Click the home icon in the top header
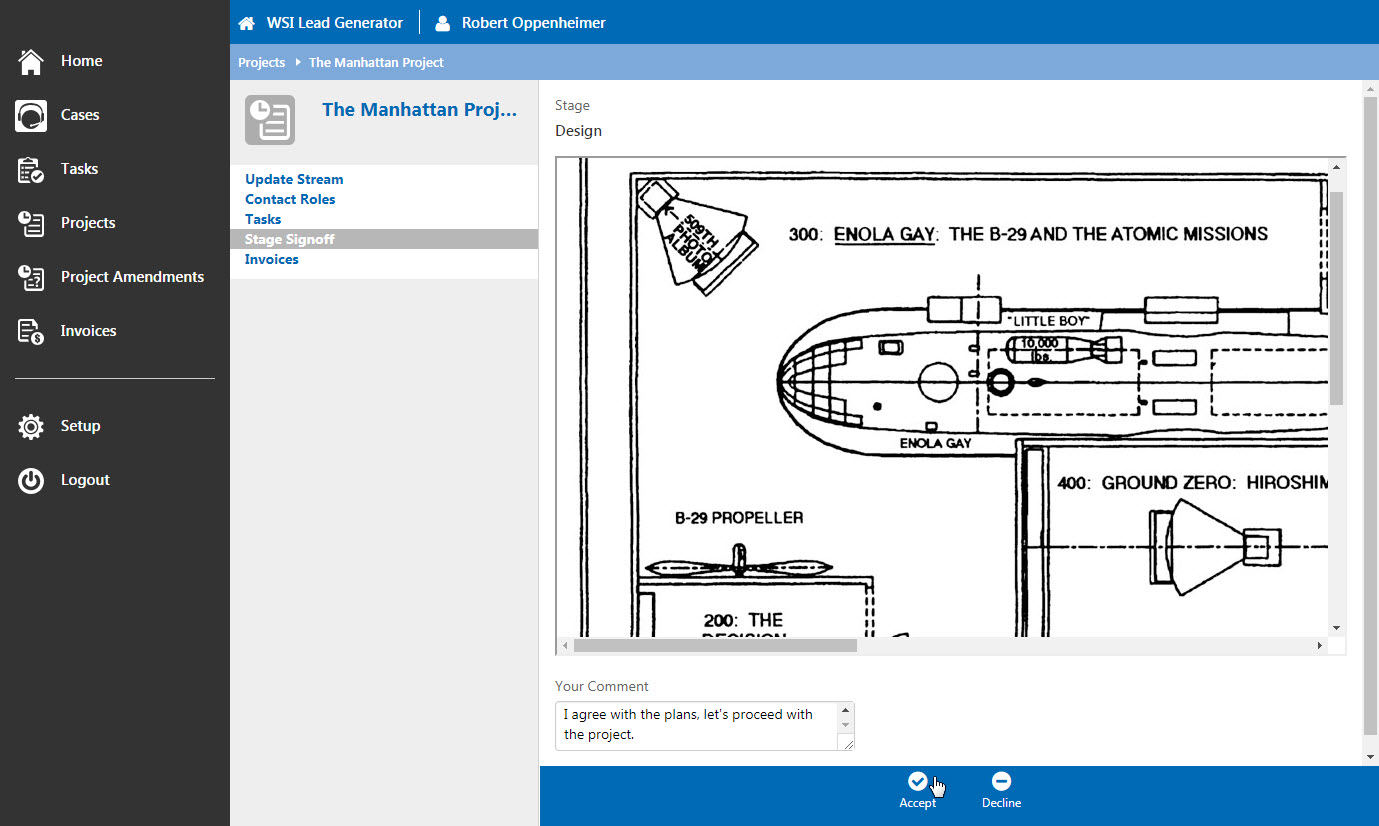The width and height of the screenshot is (1379, 826). click(x=247, y=23)
